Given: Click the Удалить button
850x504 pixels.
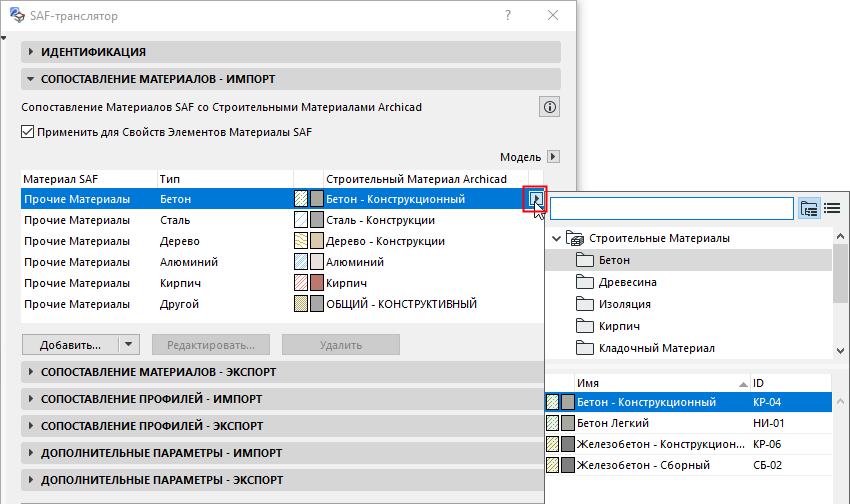Looking at the screenshot, I should [x=340, y=345].
